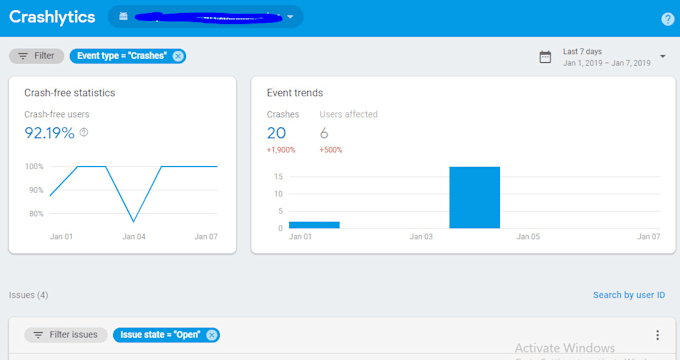
Task: Click the Issues (4) heading
Action: (x=29, y=295)
